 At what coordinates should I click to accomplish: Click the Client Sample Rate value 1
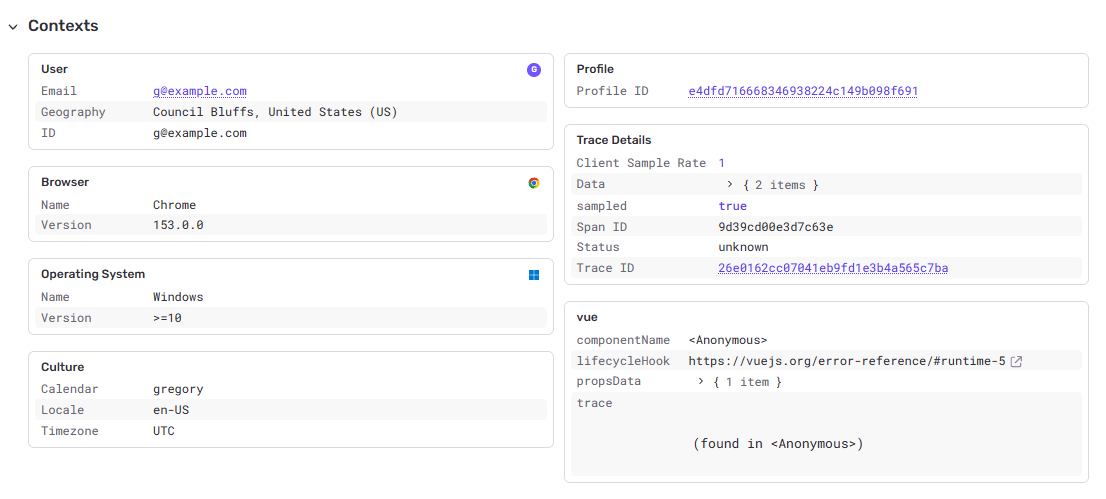point(722,163)
